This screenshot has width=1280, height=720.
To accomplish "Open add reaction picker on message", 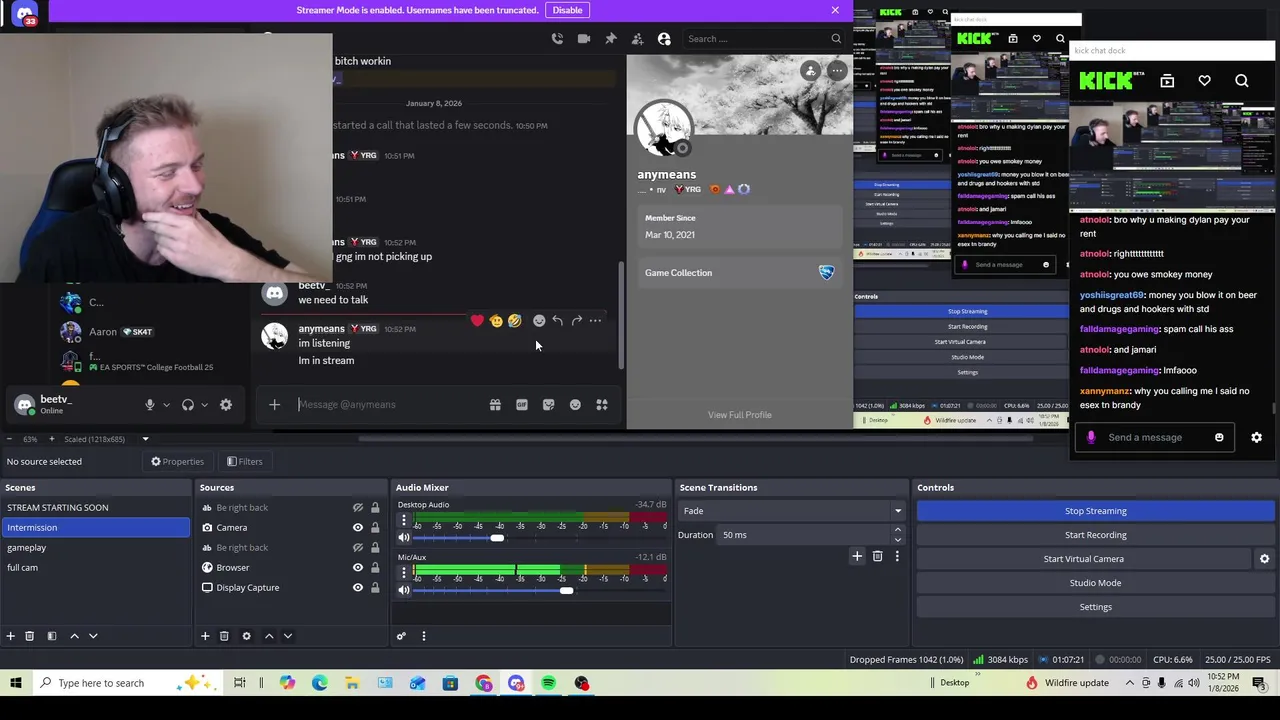I will pos(539,321).
